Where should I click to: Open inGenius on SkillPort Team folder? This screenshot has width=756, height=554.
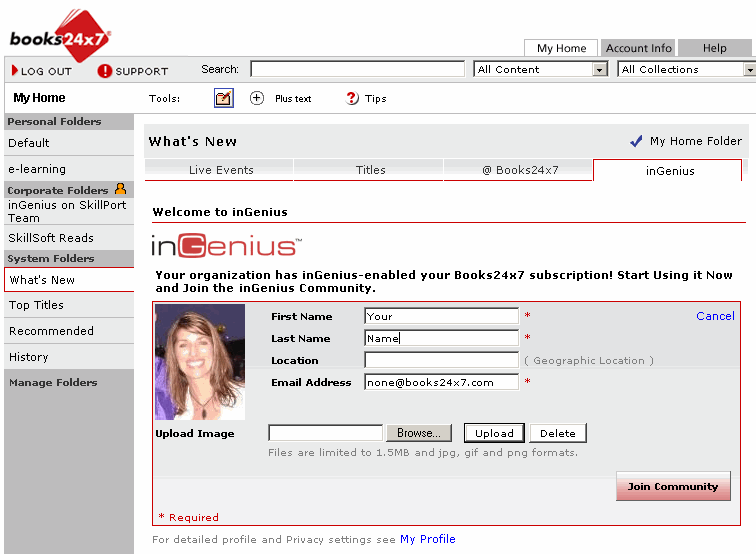69,211
